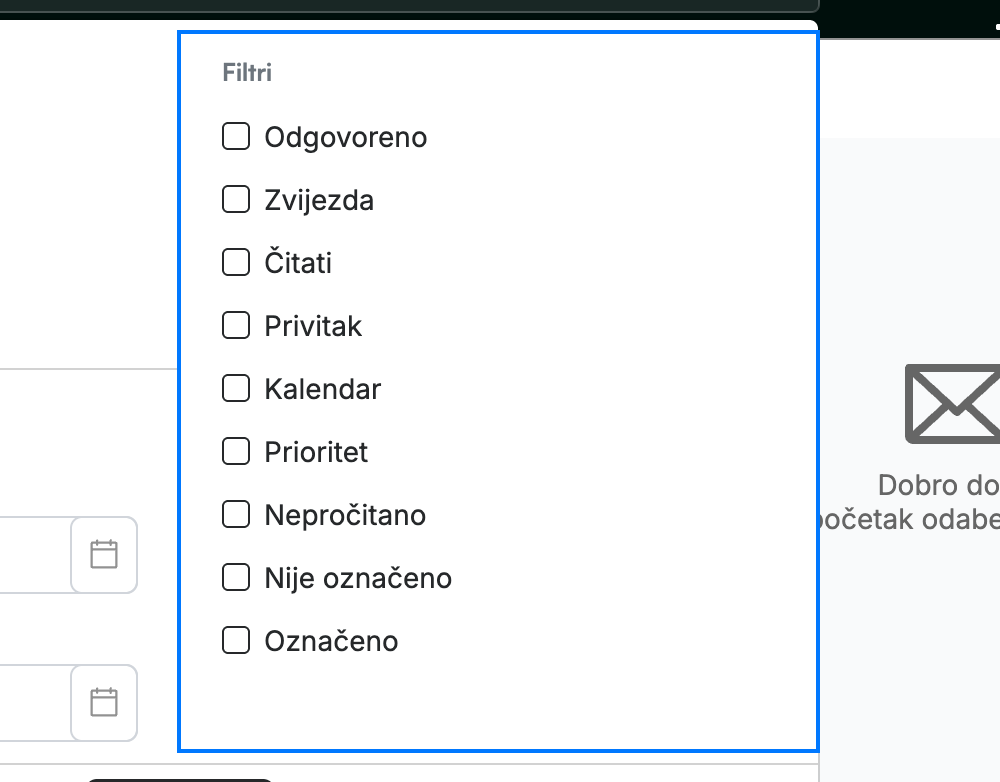1000x782 pixels.
Task: Tick the Odgovoreno filter checkbox
Action: coord(236,136)
